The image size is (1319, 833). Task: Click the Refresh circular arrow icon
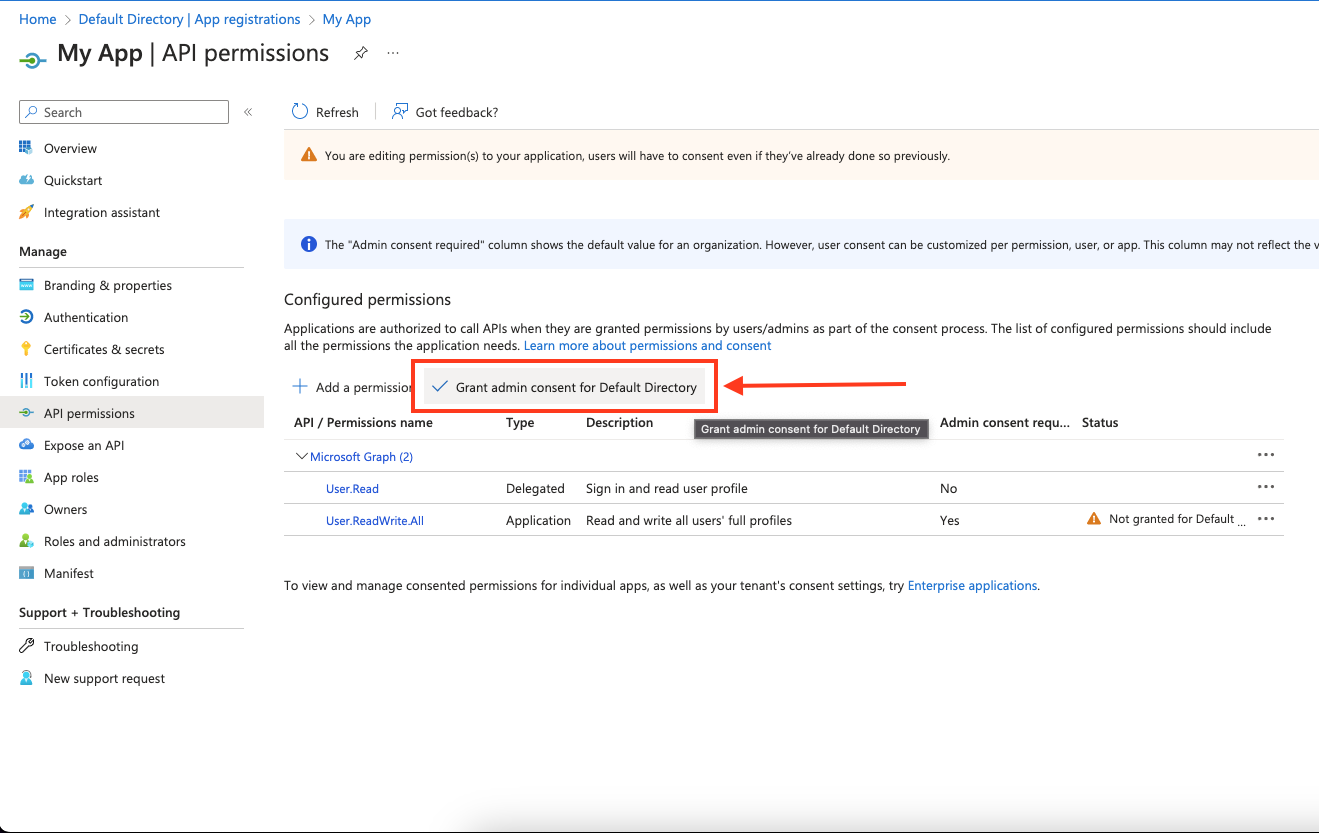(300, 111)
